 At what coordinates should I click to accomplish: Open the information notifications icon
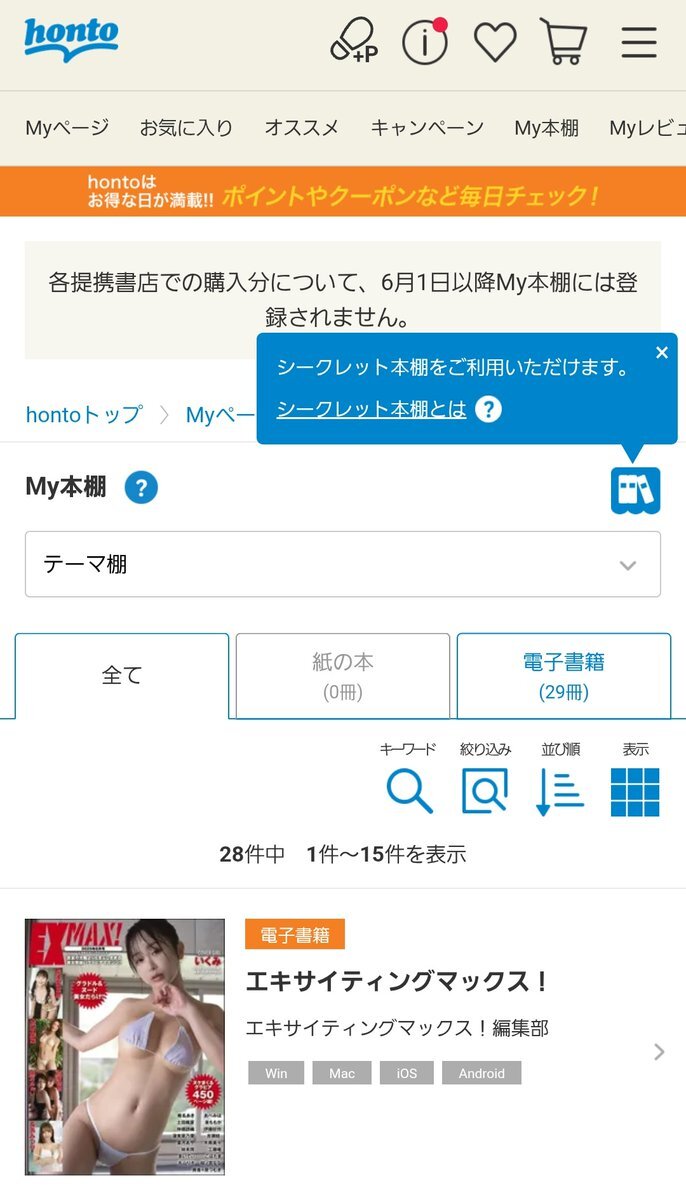pyautogui.click(x=425, y=41)
